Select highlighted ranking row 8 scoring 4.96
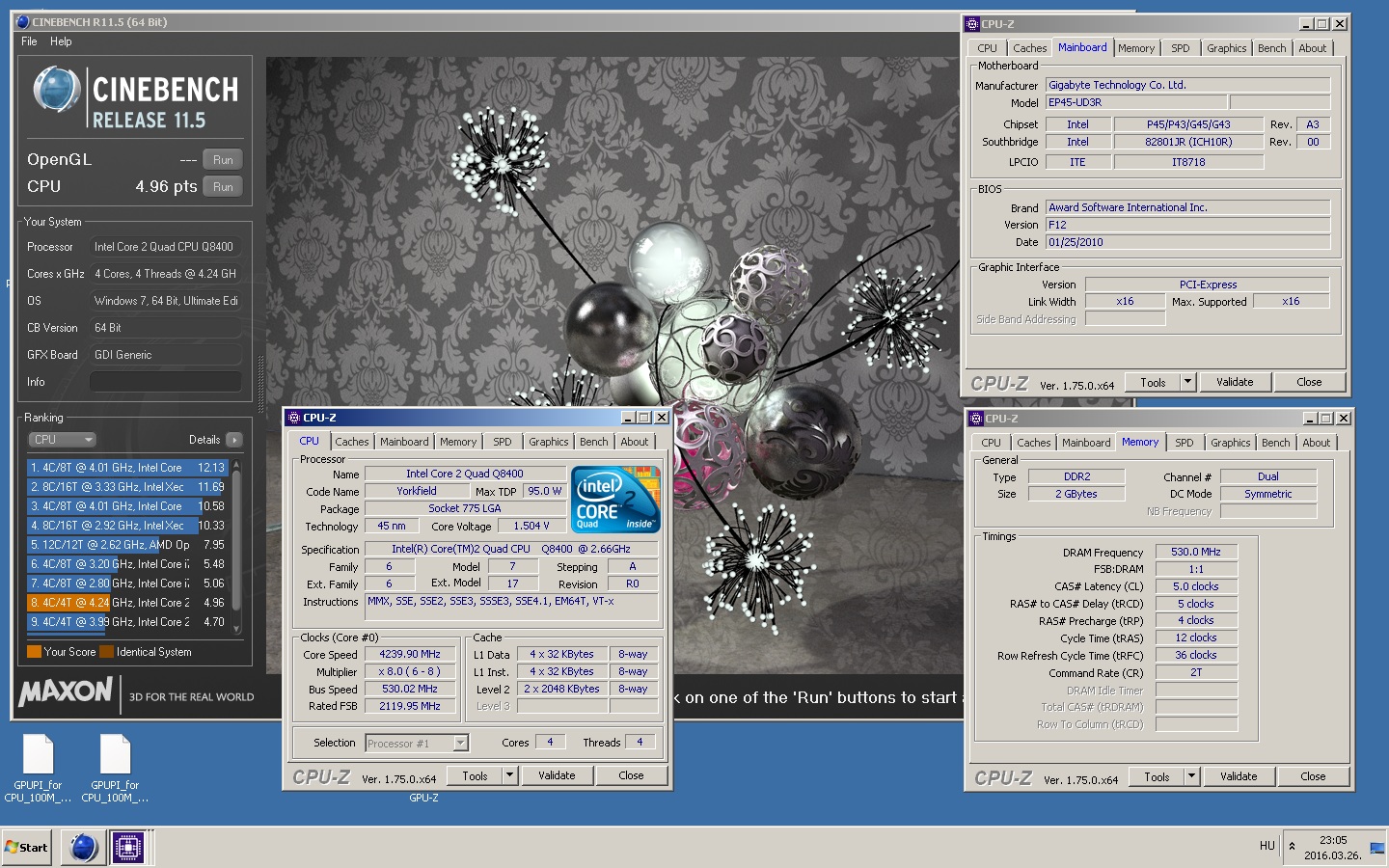The height and width of the screenshot is (868, 1389). tap(127, 603)
